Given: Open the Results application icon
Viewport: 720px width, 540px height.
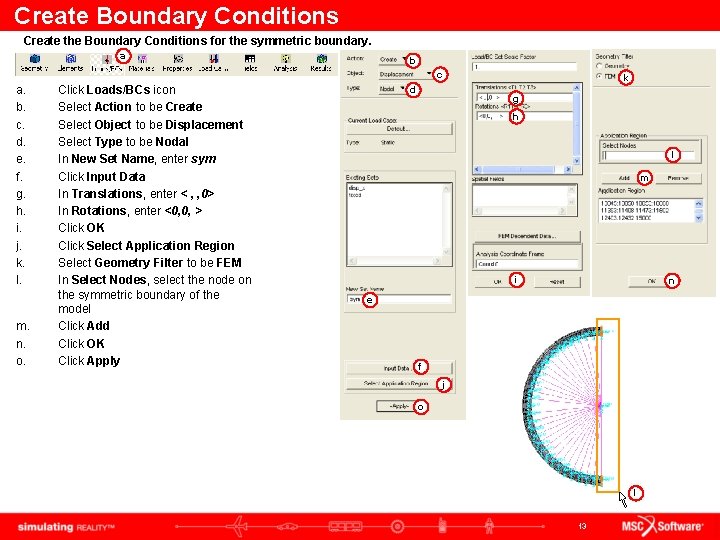Looking at the screenshot, I should [321, 63].
